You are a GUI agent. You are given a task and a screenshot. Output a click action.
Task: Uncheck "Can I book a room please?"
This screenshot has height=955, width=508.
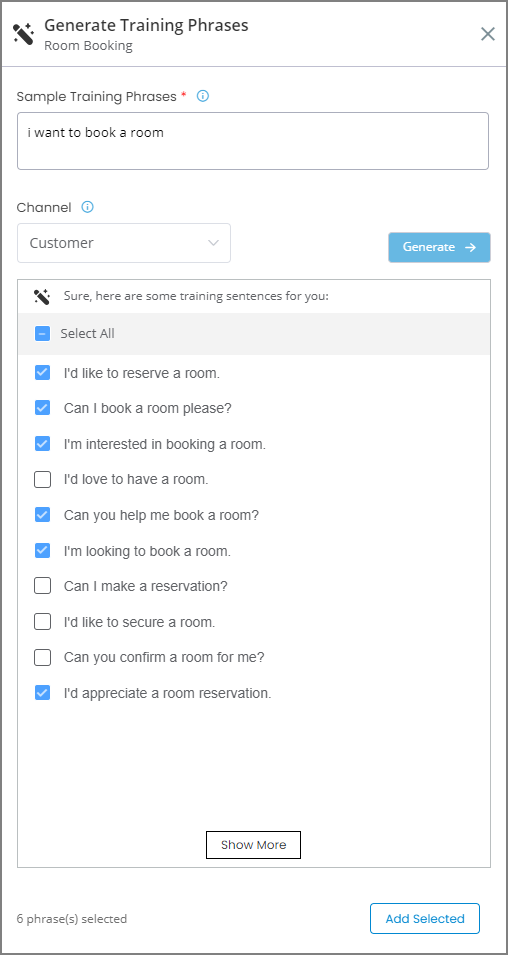42,408
